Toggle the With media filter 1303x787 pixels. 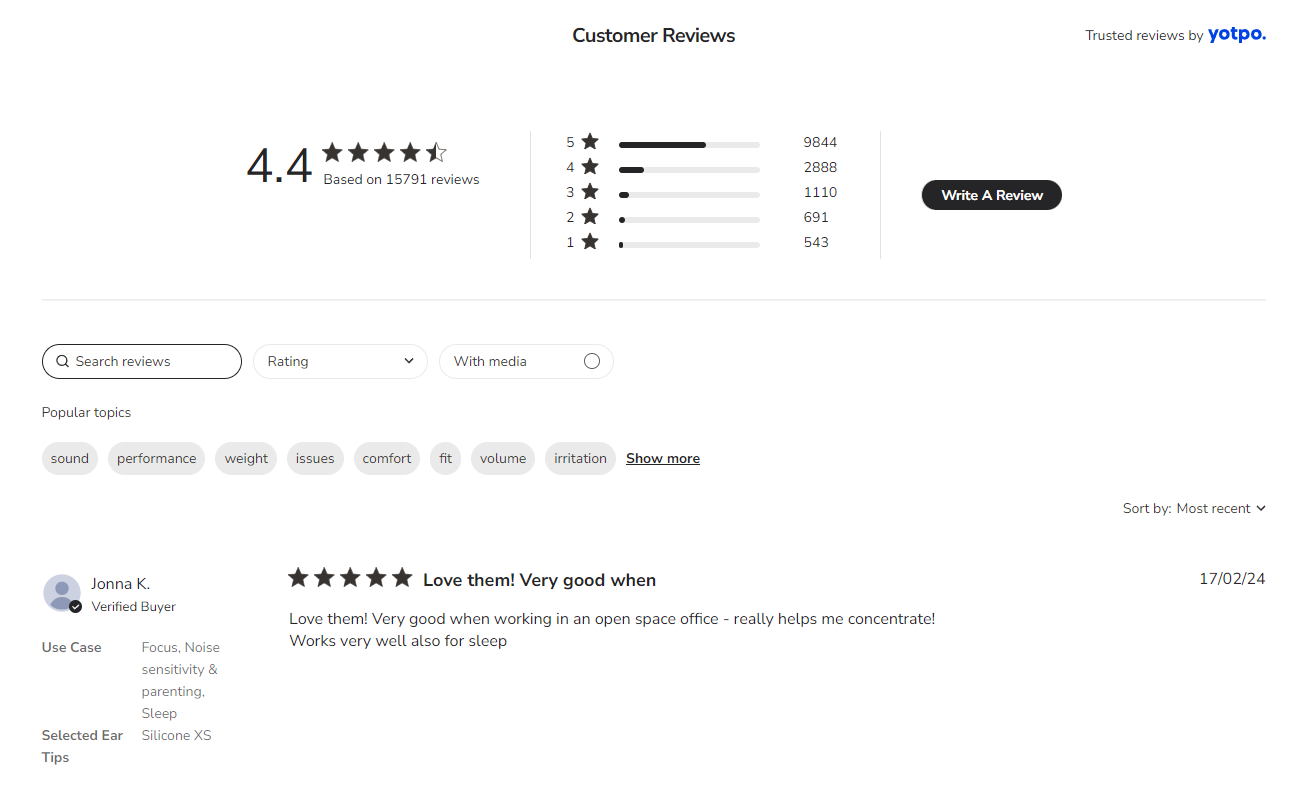click(591, 362)
